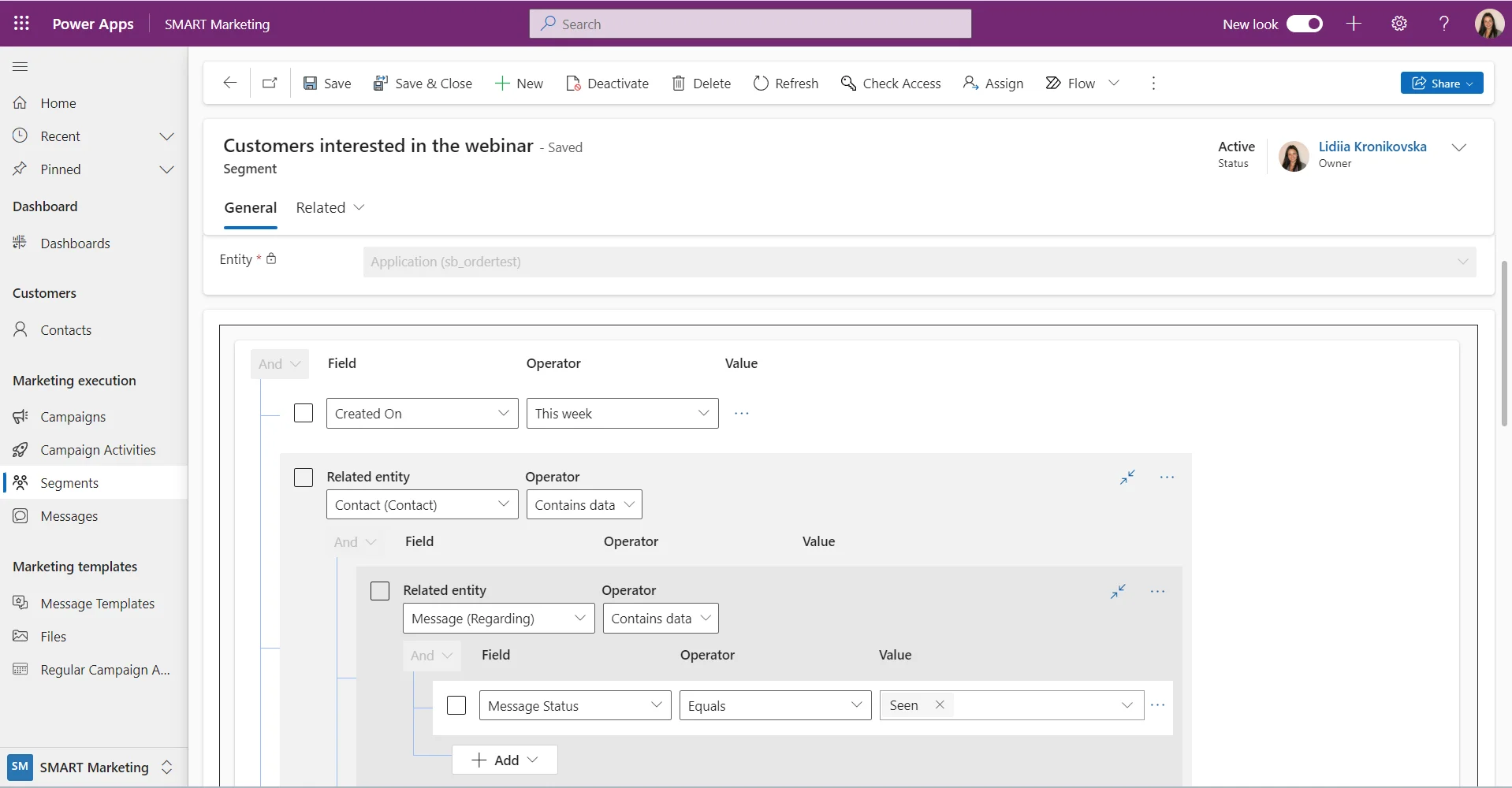Viewport: 1512px width, 788px height.
Task: Open the app launcher waffle icon
Action: point(21,24)
